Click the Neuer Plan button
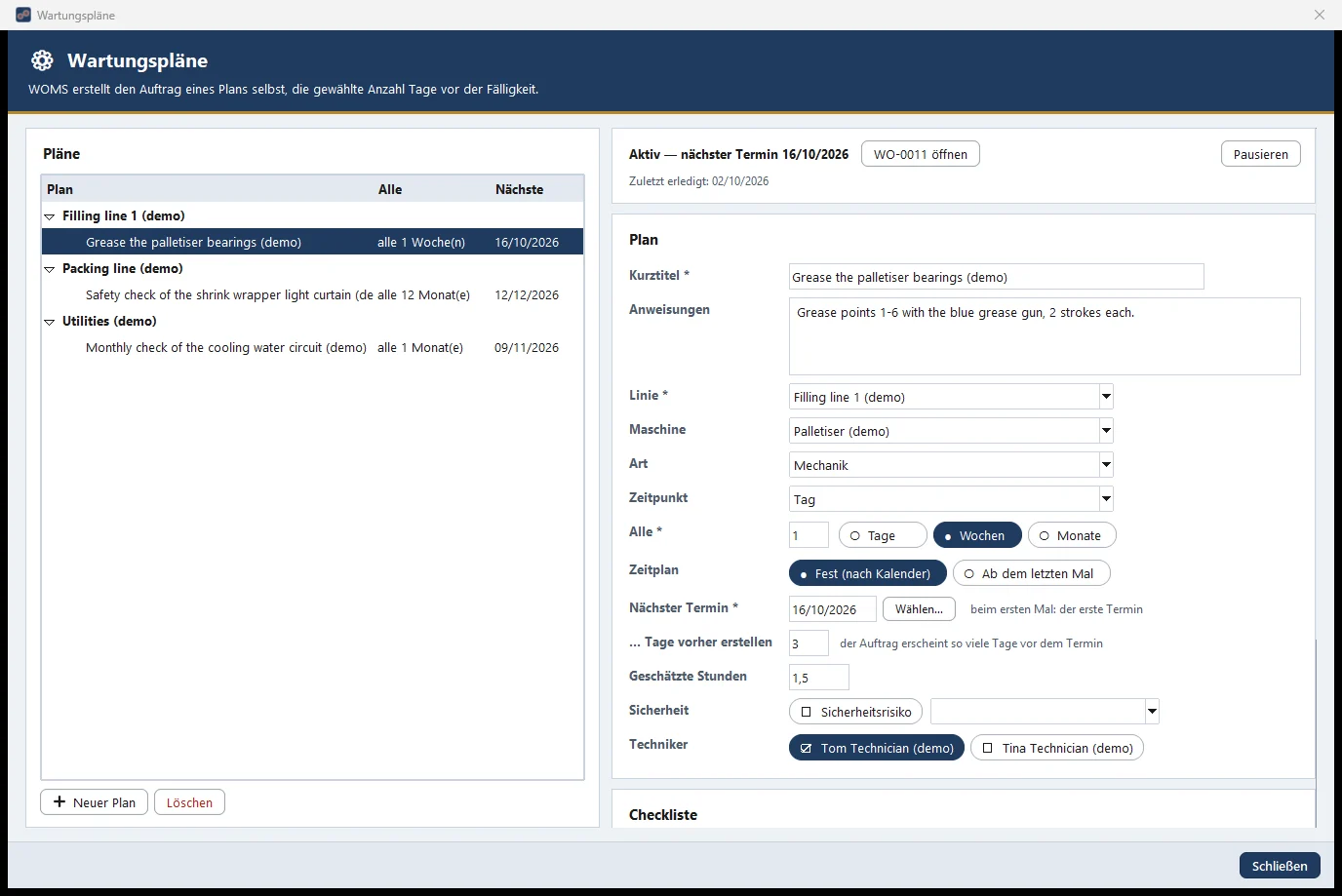The image size is (1342, 896). point(95,802)
